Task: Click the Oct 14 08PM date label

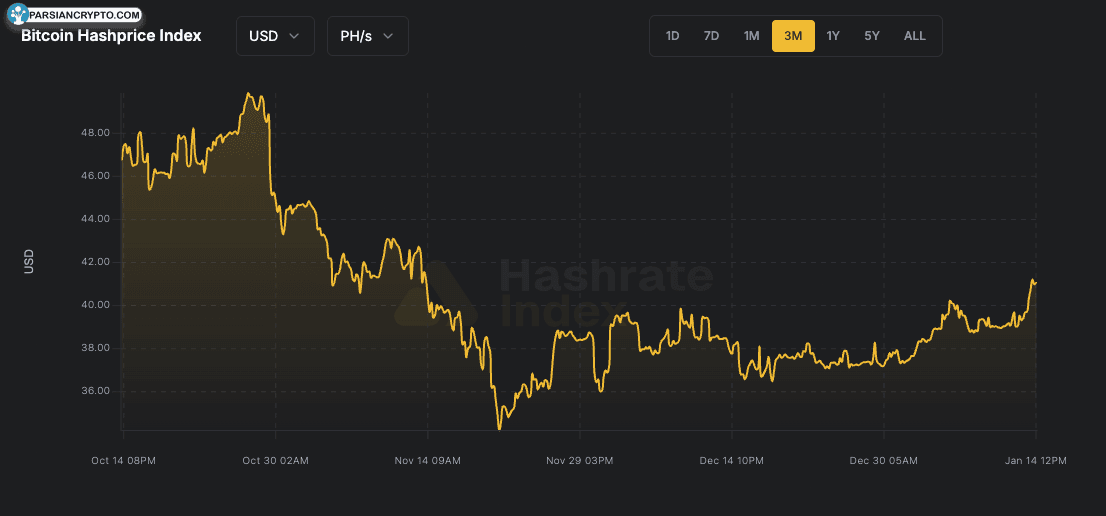Action: [123, 460]
